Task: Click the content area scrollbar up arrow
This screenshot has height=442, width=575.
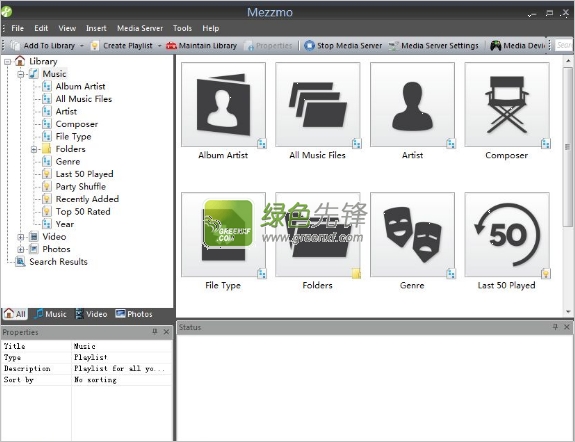Action: pyautogui.click(x=568, y=60)
